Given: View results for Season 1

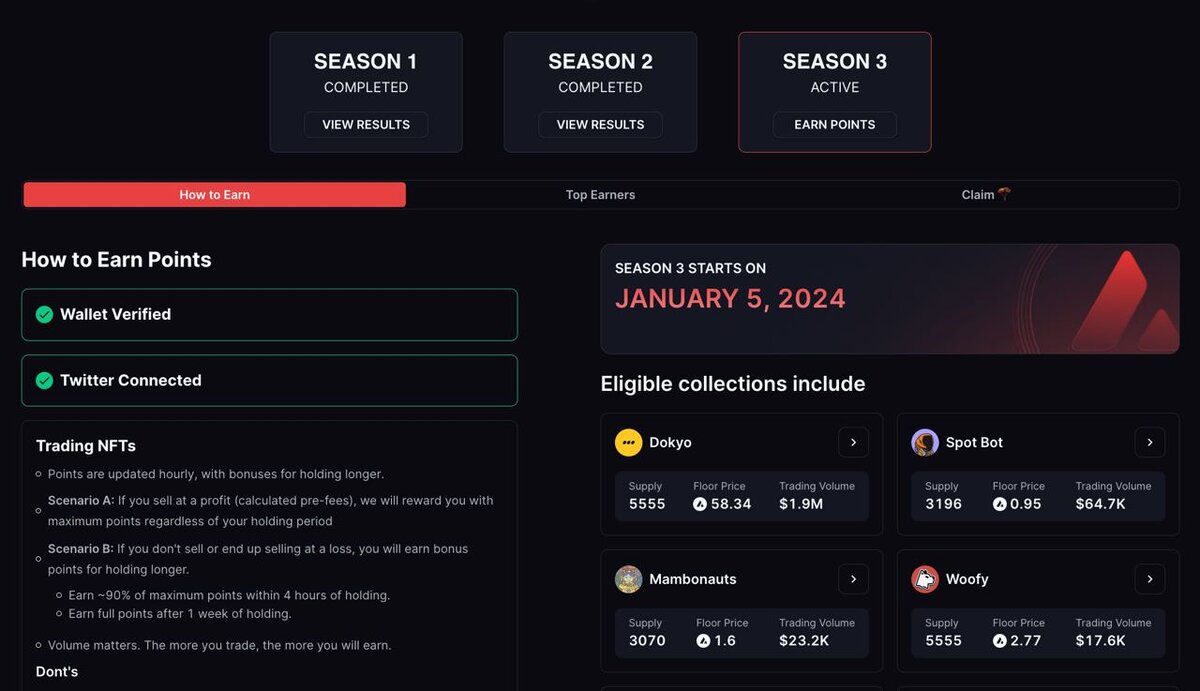Looking at the screenshot, I should (x=366, y=124).
